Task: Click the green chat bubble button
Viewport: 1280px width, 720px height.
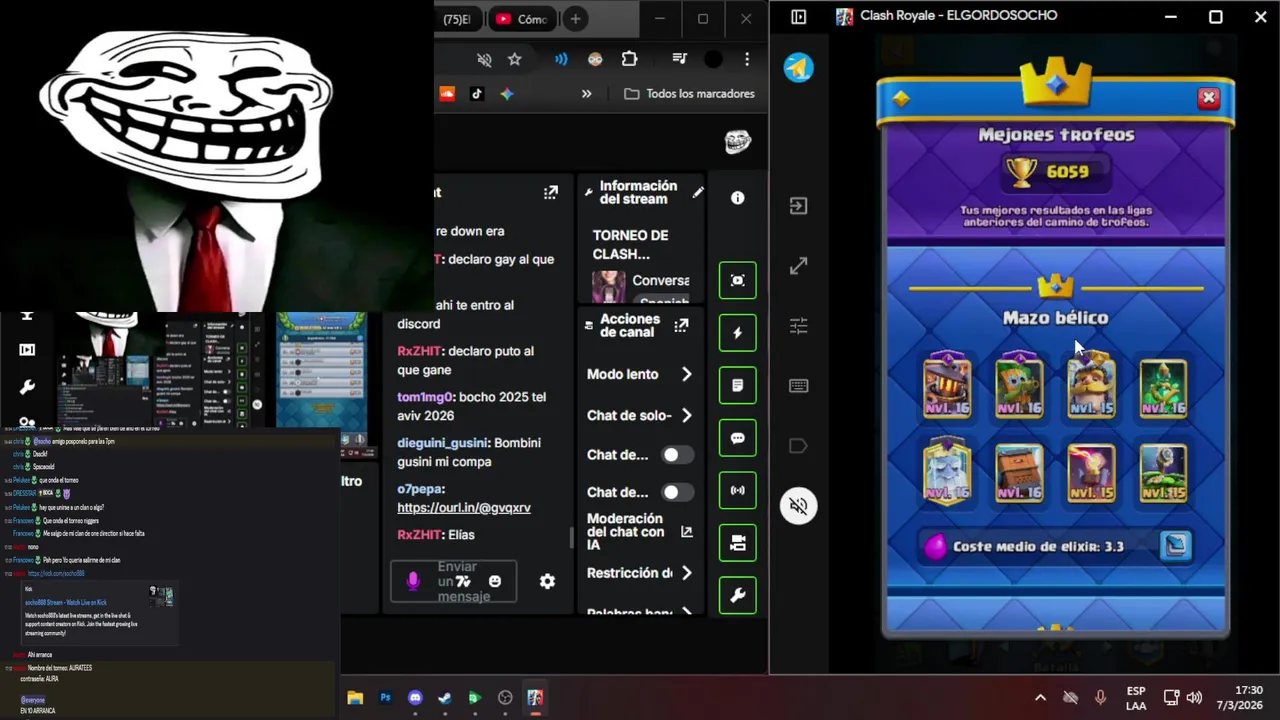Action: pos(738,438)
